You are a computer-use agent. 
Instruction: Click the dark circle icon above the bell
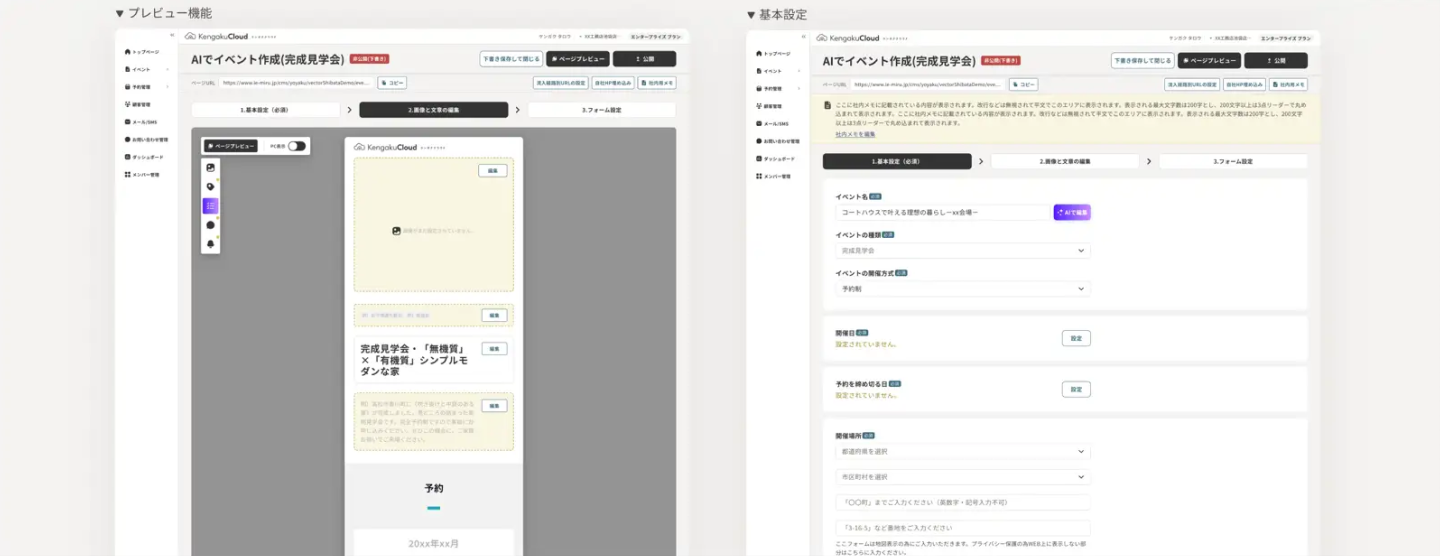tap(210, 225)
